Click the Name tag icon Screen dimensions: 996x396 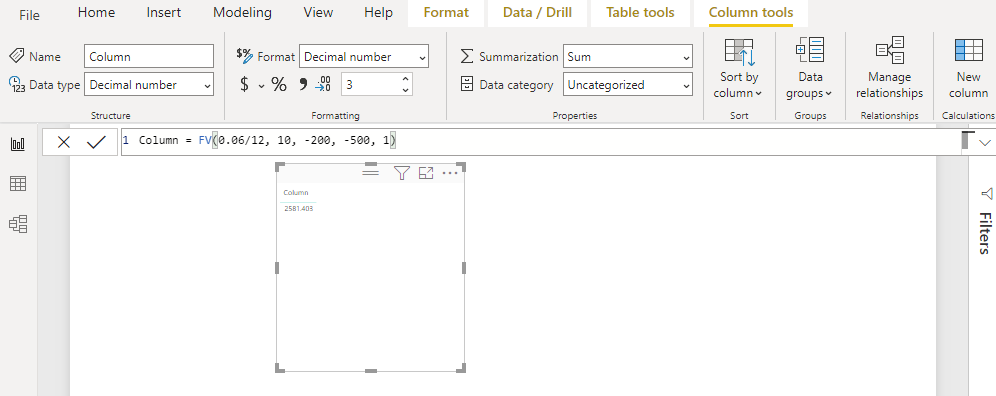pos(17,56)
